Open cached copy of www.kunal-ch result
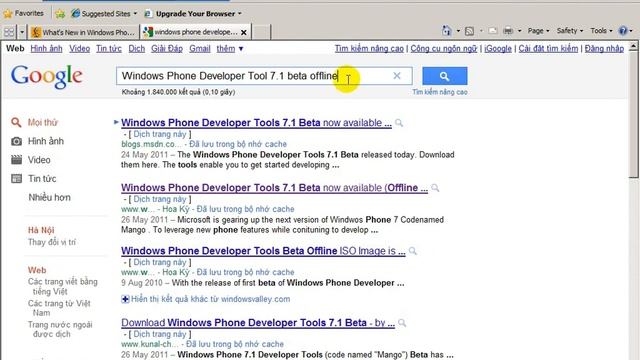 tap(234, 344)
